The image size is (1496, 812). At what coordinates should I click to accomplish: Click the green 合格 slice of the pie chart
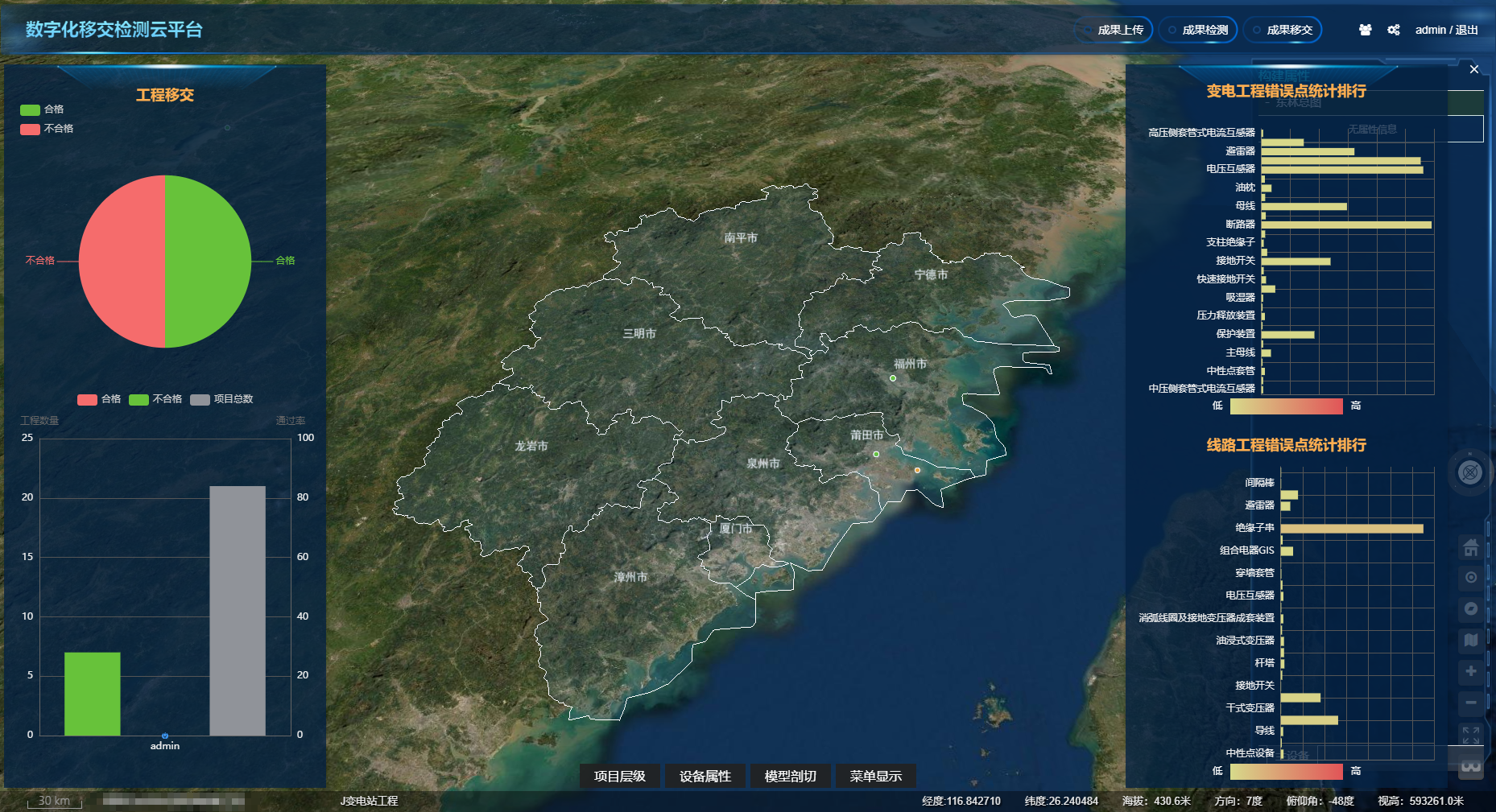click(209, 262)
